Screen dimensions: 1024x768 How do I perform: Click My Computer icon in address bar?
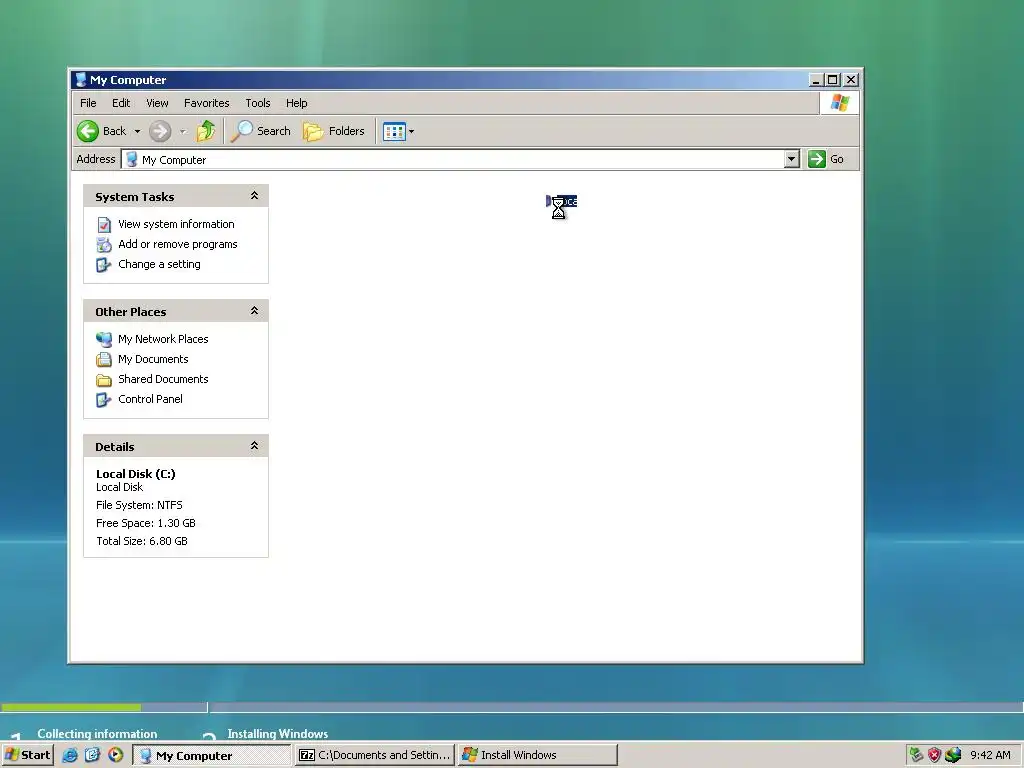(x=131, y=159)
